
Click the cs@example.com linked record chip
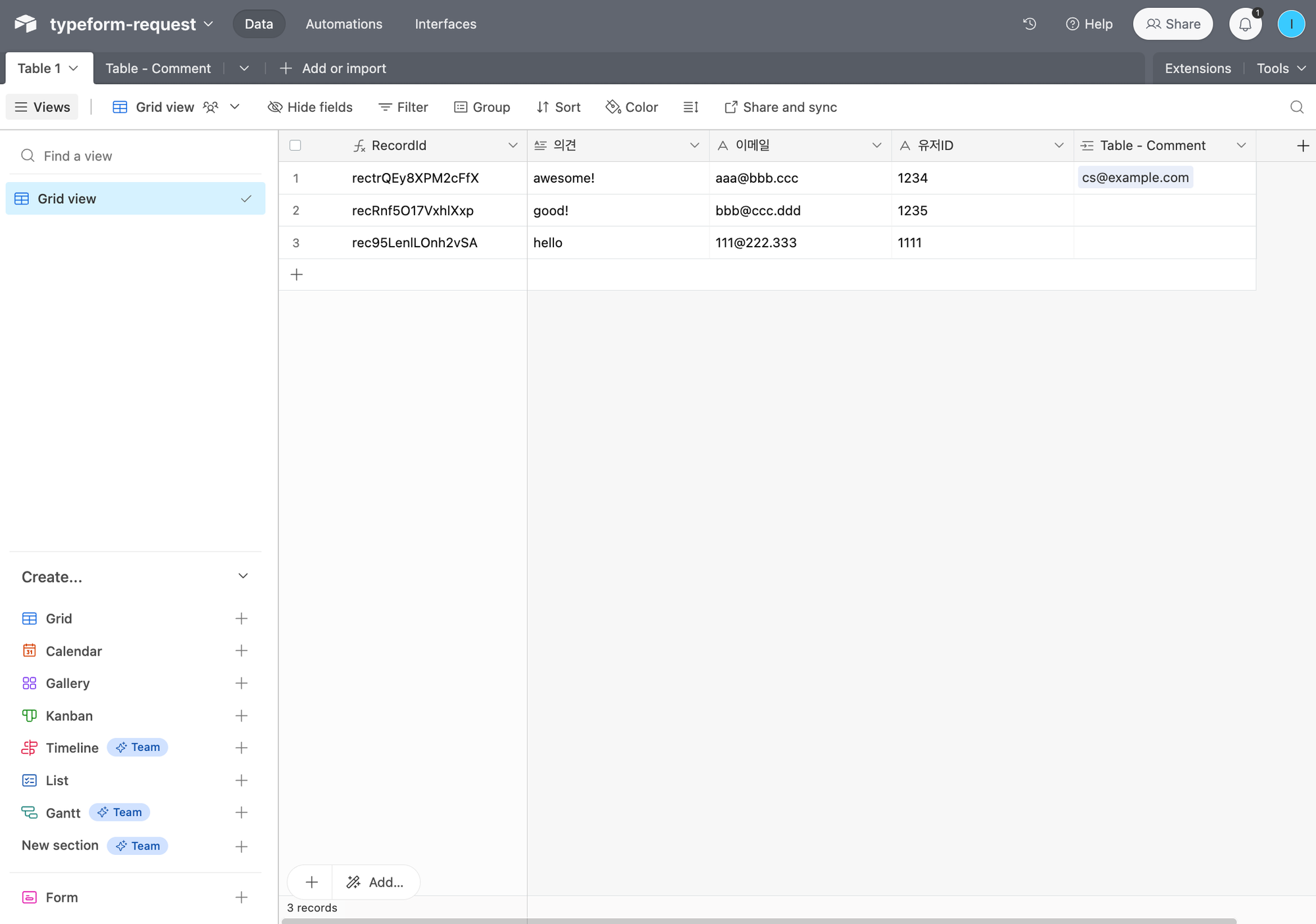click(x=1135, y=178)
